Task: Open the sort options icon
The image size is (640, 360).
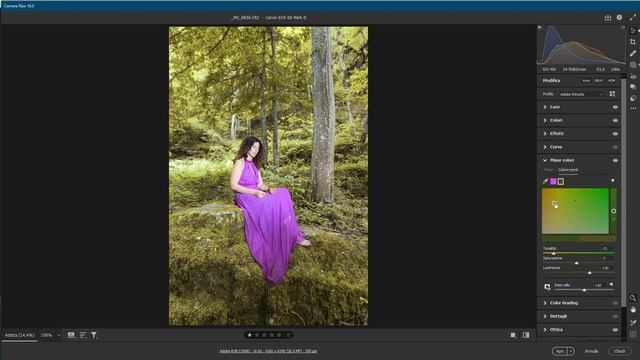Action: coord(83,335)
